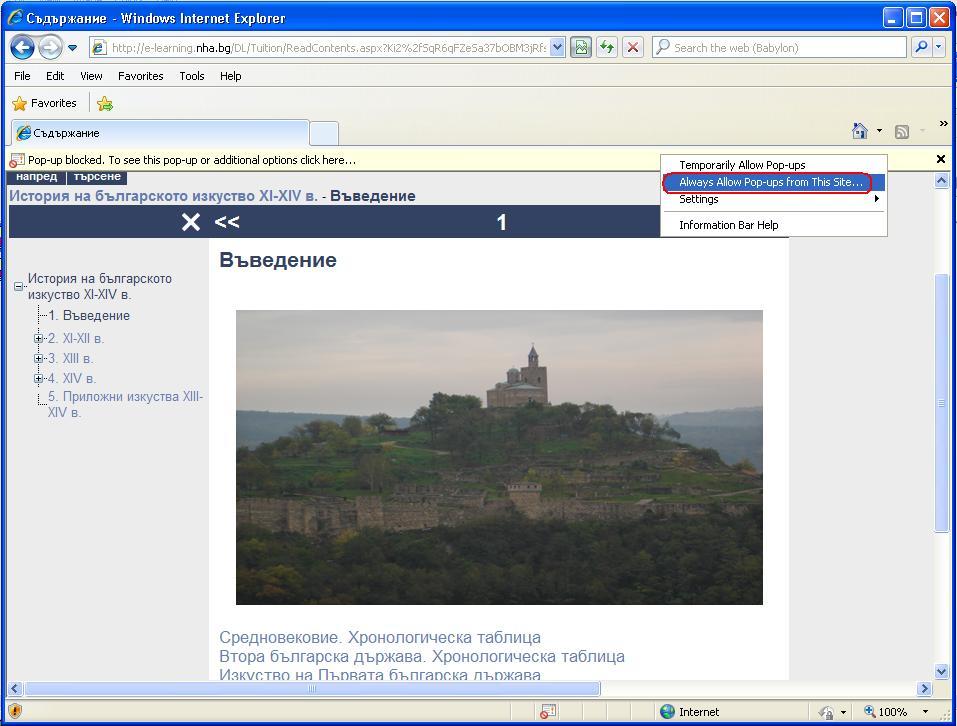This screenshot has width=957, height=726.
Task: Expand the 4. XIV в. tree node
Action: [x=38, y=378]
